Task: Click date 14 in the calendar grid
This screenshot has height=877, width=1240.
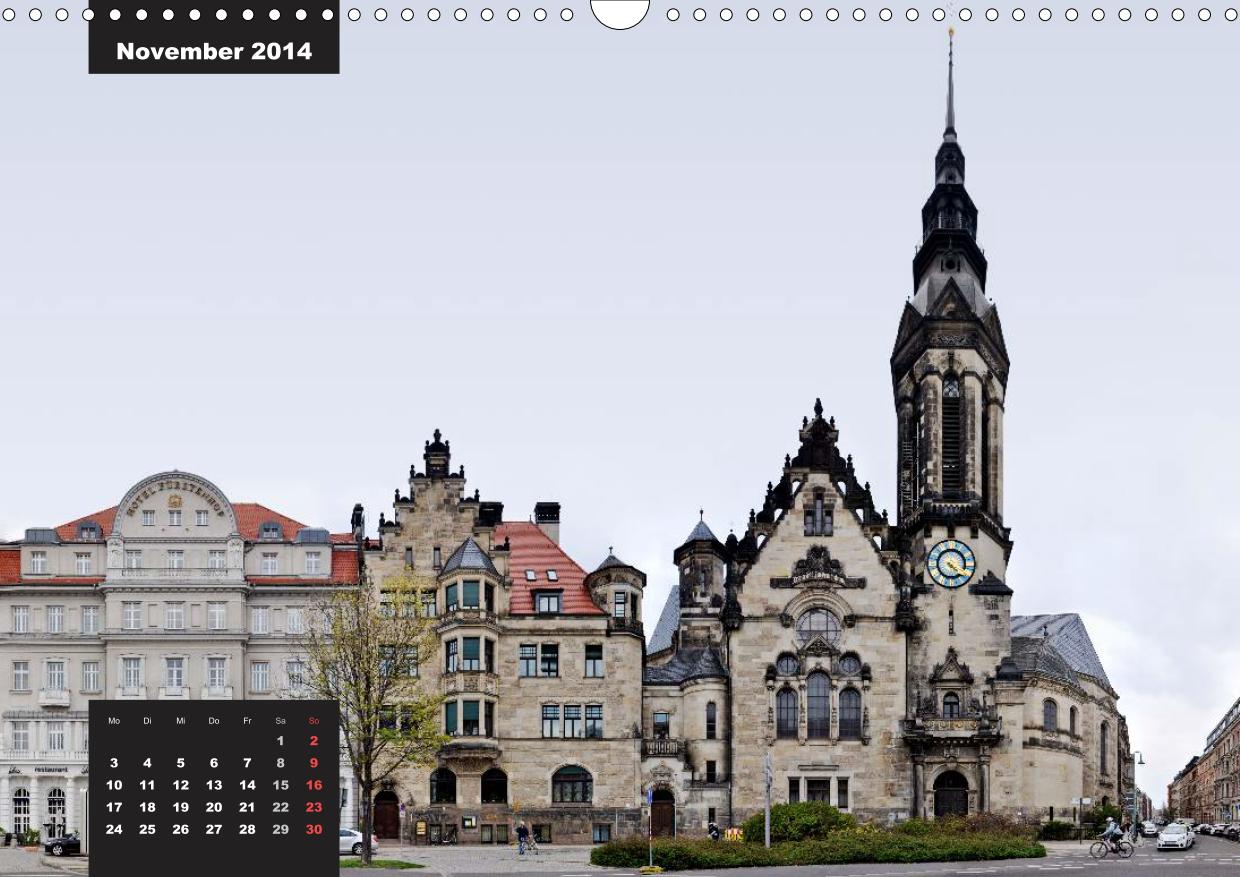Action: pos(247,785)
